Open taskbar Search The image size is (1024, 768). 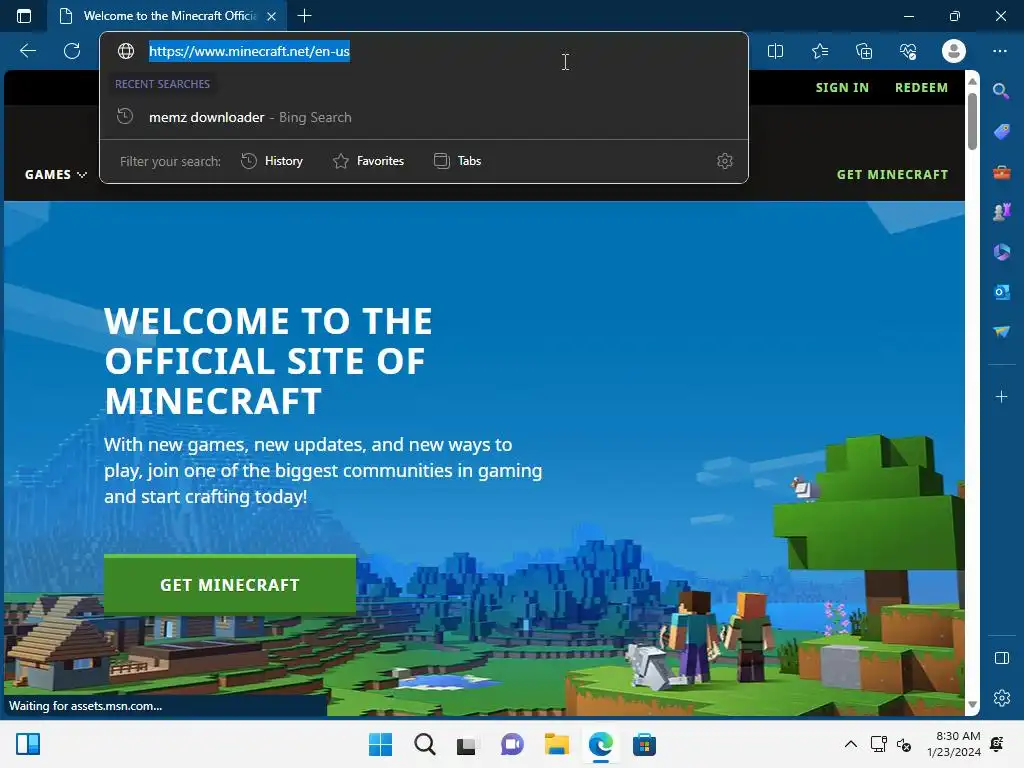pos(424,744)
